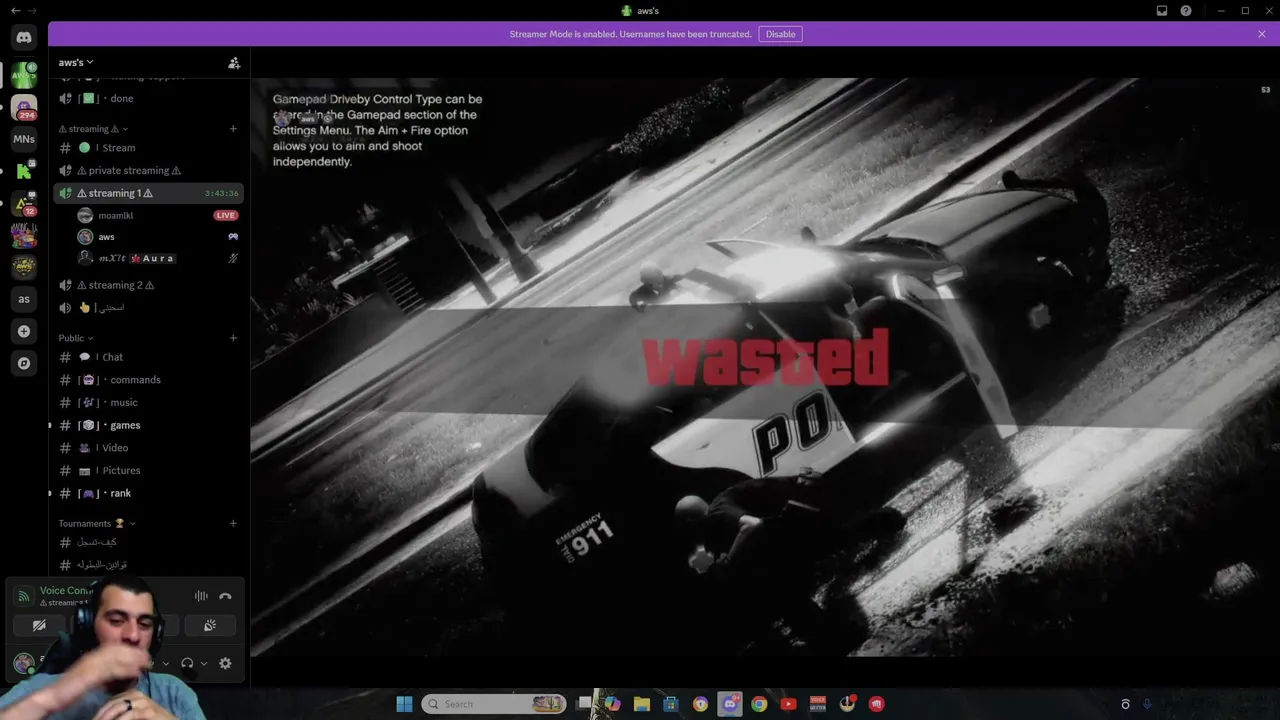This screenshot has width=1280, height=720.
Task: Open Discord direct messages home icon
Action: [x=24, y=38]
